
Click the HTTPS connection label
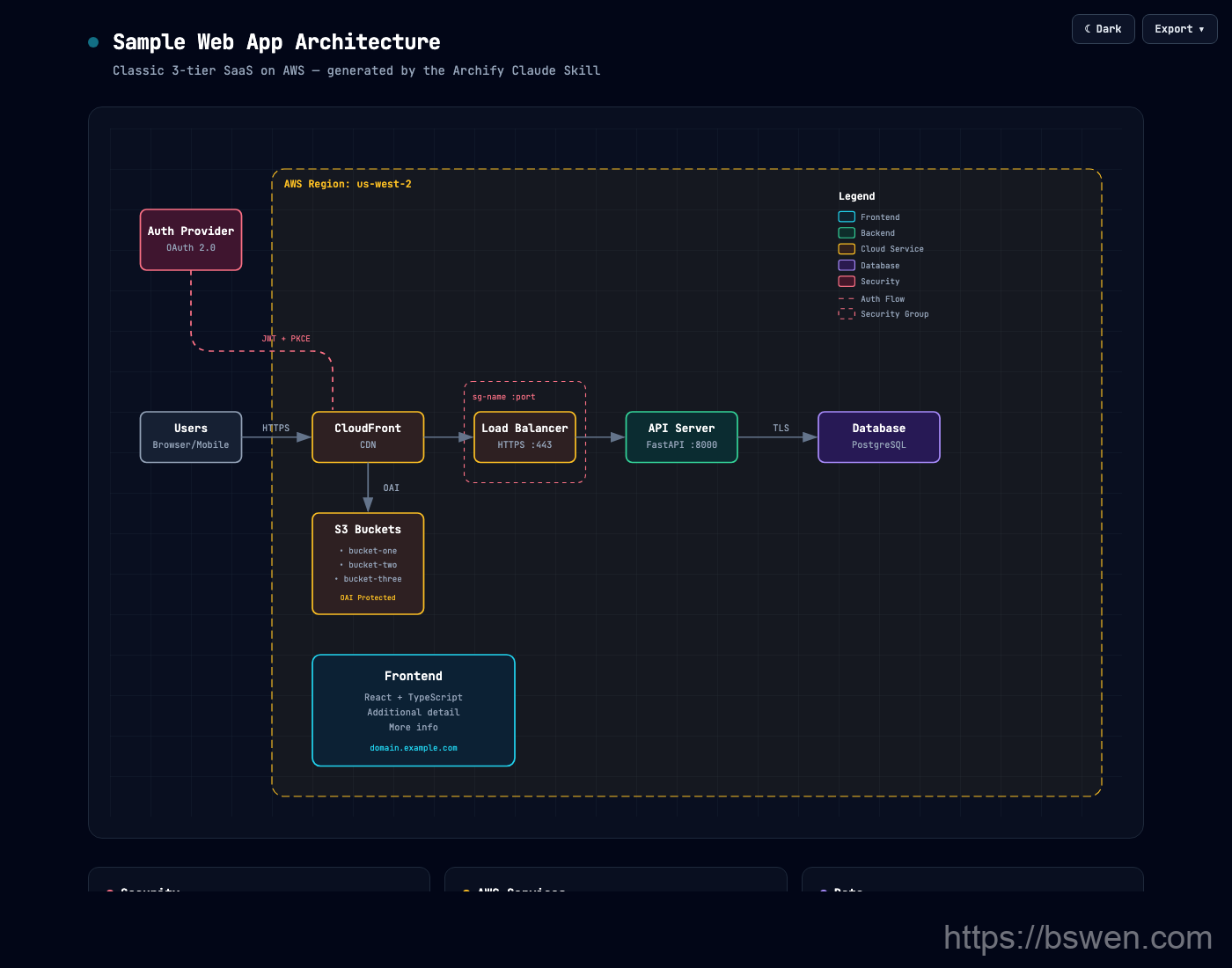[275, 429]
